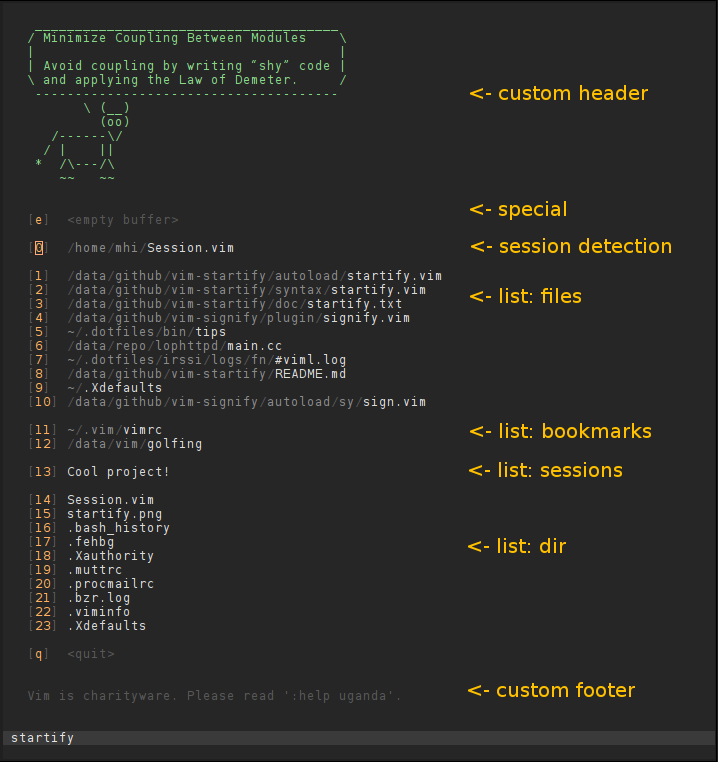Open /home/mhi/Session.vim from session detection
This screenshot has width=718, height=762.
point(151,247)
